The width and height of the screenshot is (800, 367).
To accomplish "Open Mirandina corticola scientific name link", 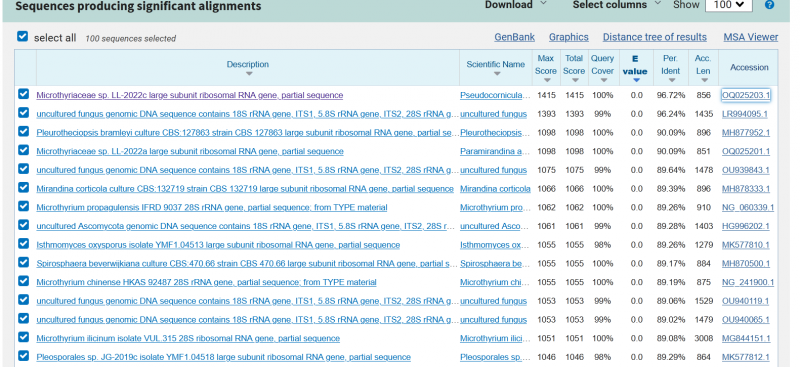I will tap(495, 189).
